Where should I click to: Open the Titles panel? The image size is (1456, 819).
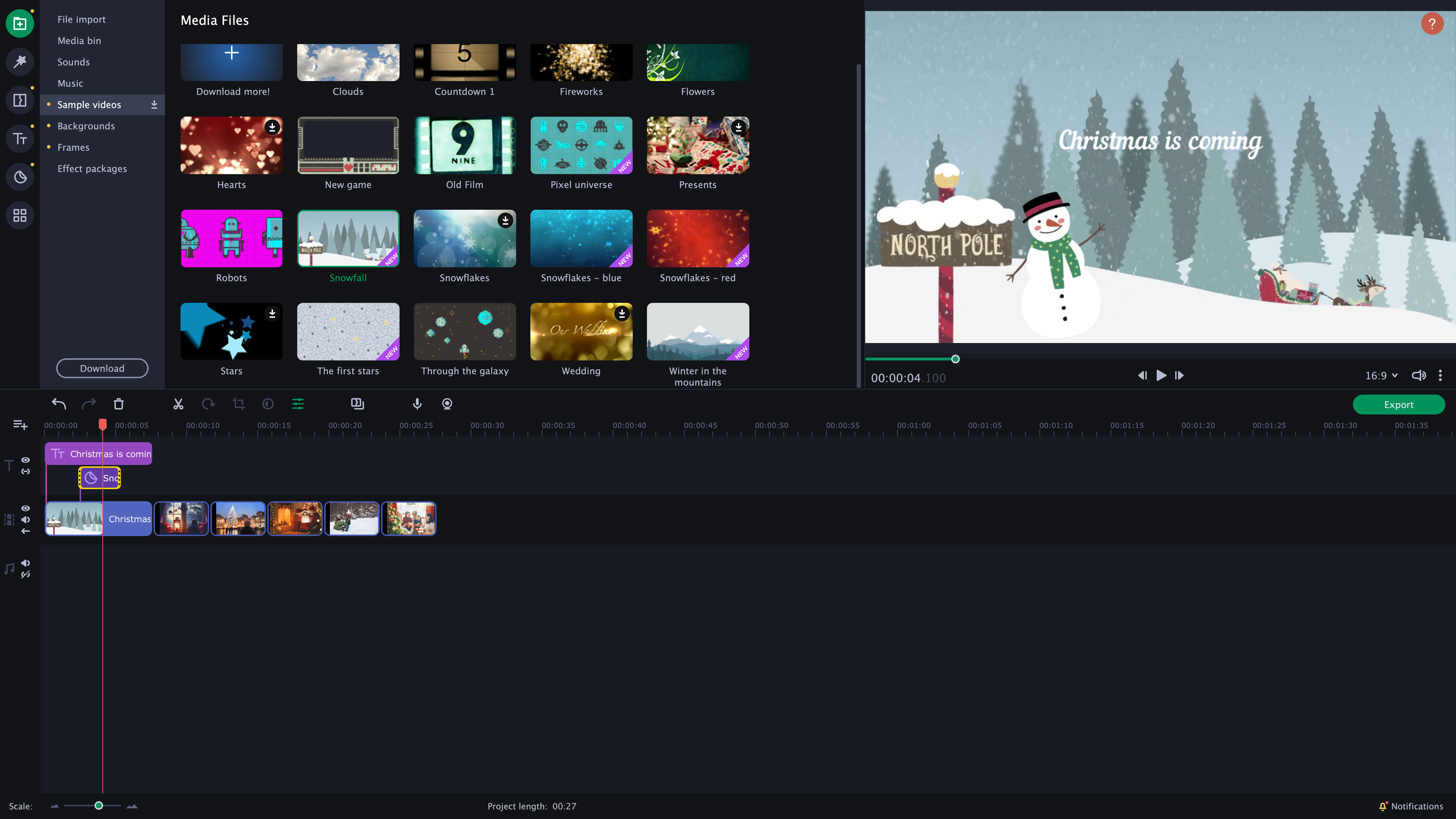[x=20, y=139]
